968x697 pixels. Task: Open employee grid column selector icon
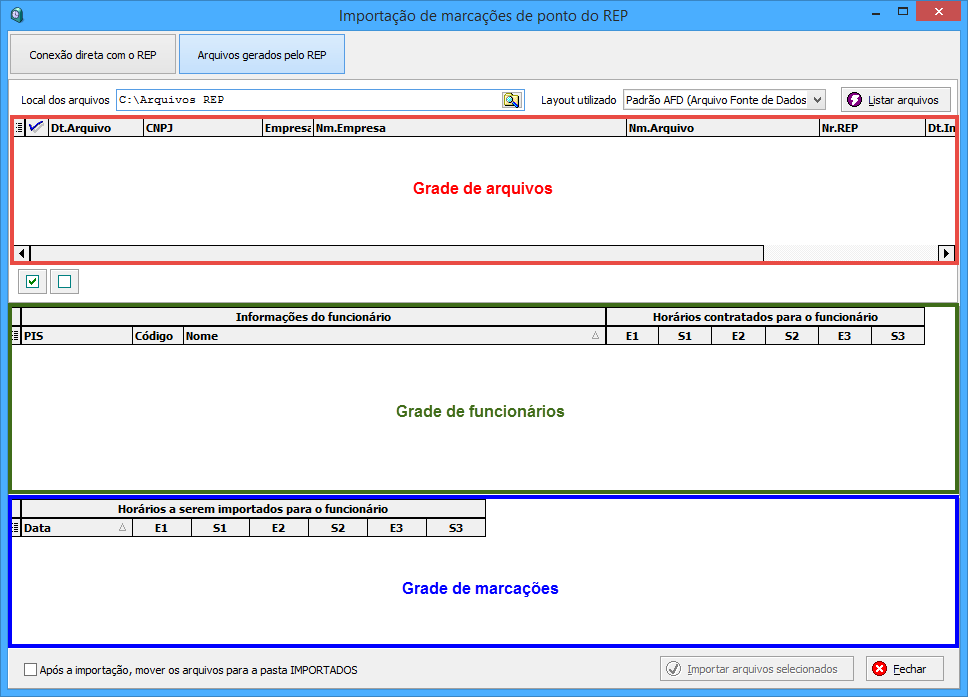pyautogui.click(x=16, y=336)
